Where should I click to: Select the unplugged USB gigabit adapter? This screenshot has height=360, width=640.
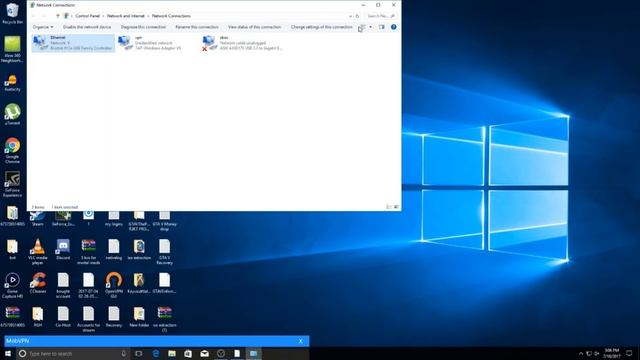(242, 43)
